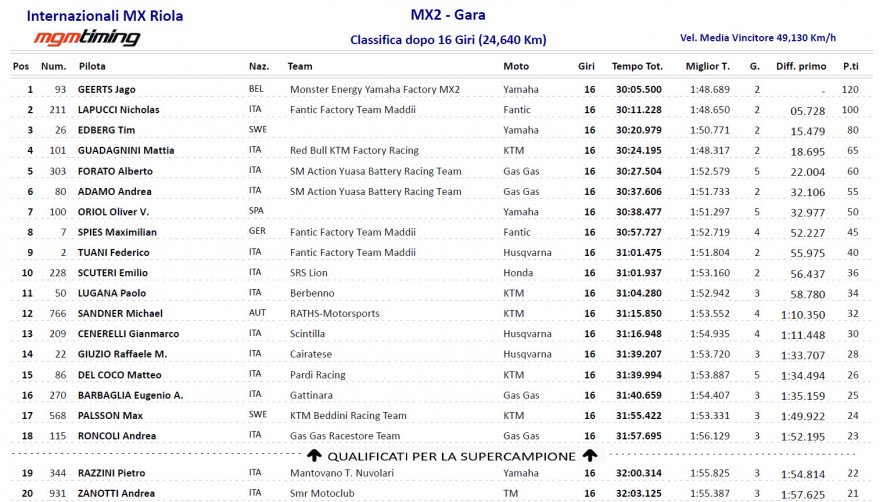Select the 'MX2 - Gara' heading
This screenshot has height=502, width=880.
click(448, 15)
